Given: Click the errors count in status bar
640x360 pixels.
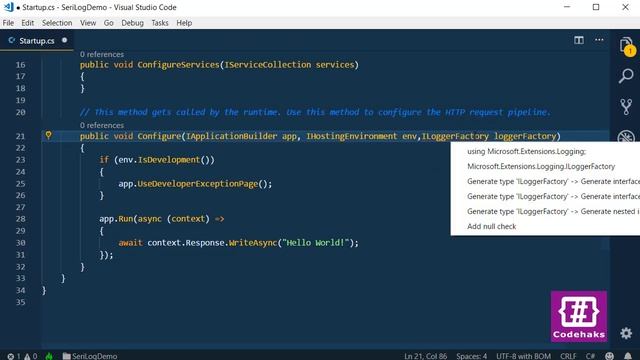Looking at the screenshot, I should click(13, 356).
